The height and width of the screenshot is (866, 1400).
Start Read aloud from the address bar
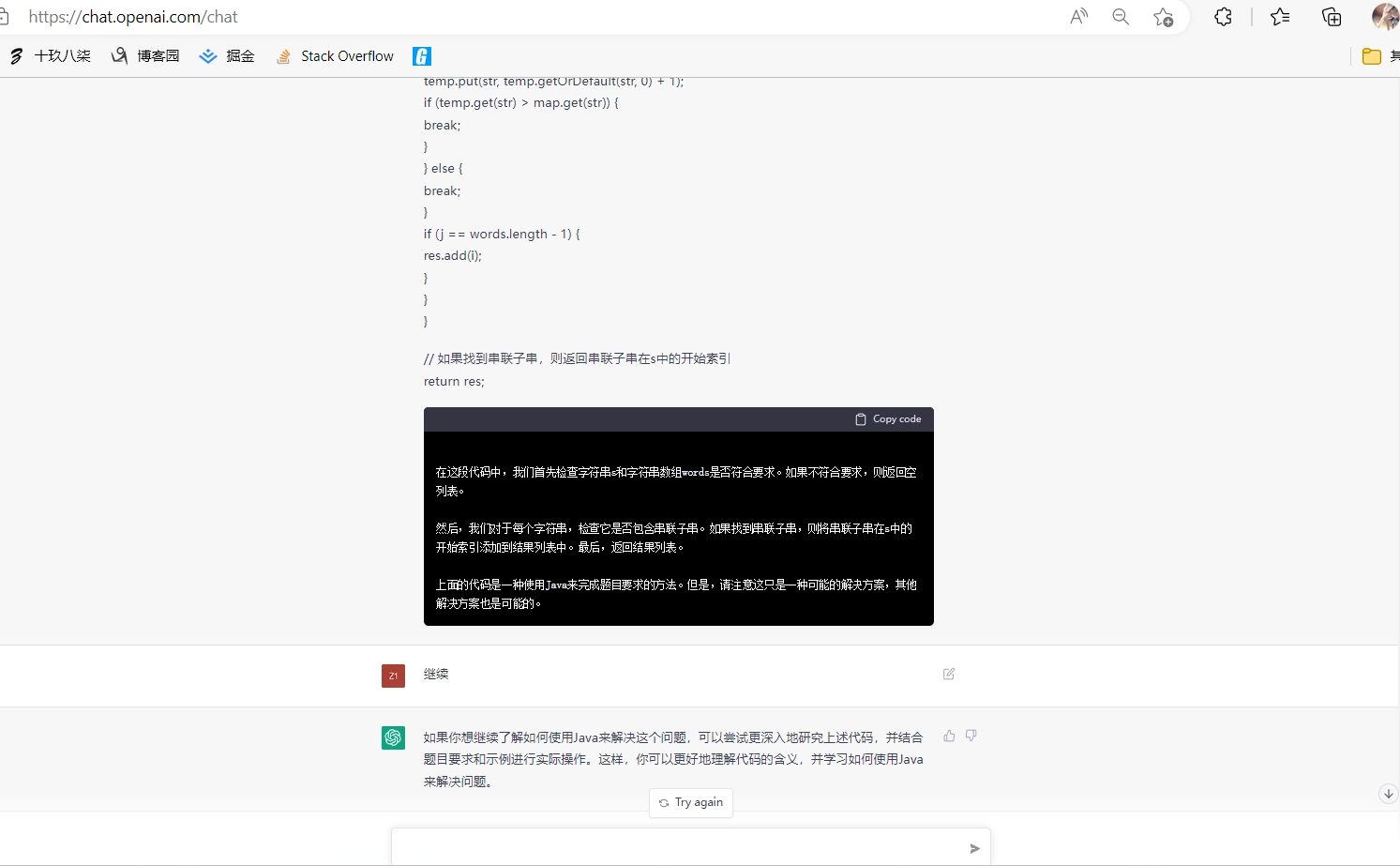[1078, 16]
